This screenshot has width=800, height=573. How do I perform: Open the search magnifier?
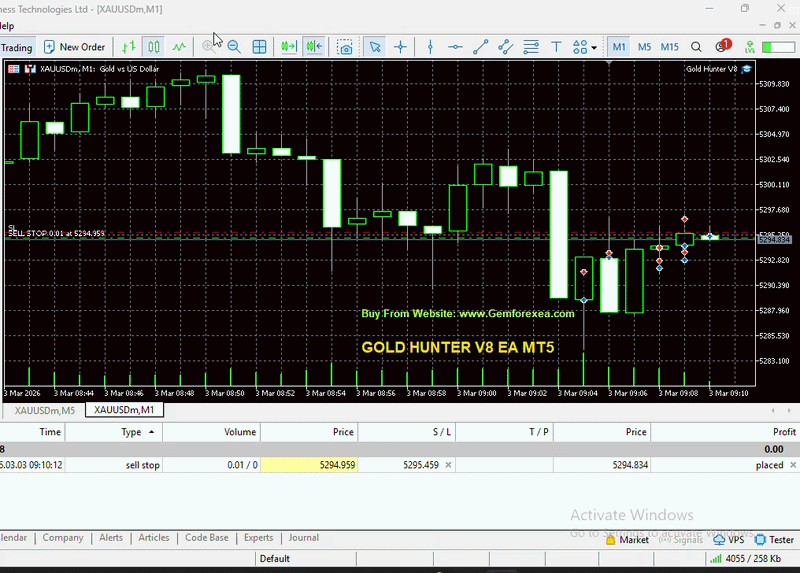coord(696,47)
